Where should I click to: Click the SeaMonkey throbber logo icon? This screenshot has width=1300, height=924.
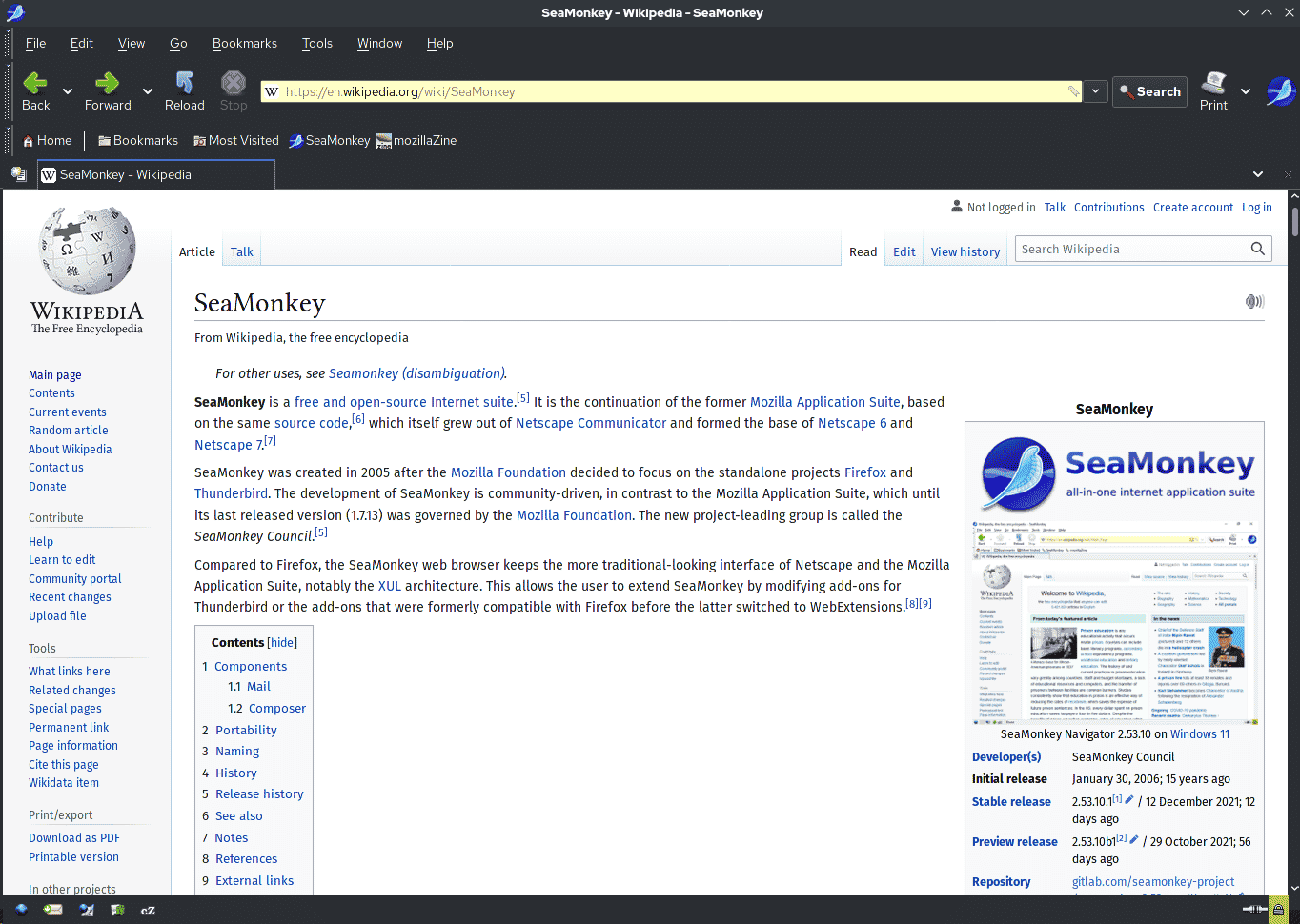[x=1280, y=91]
